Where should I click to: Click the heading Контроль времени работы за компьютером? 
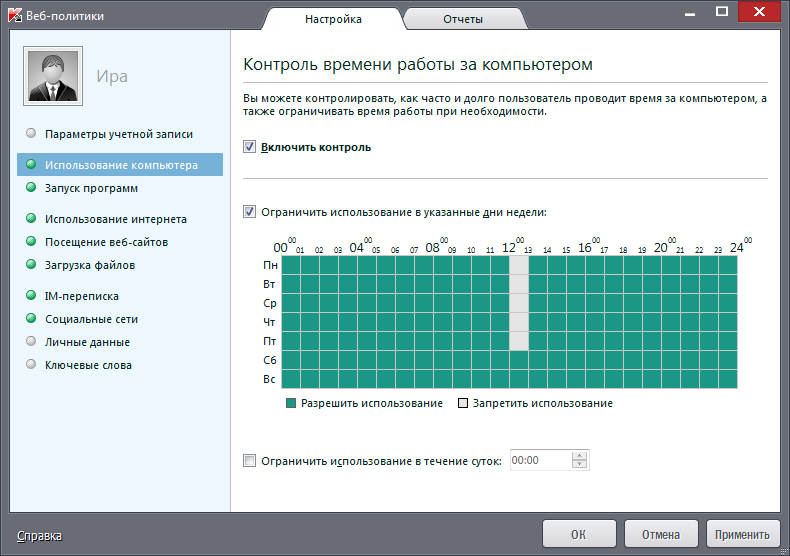[418, 64]
